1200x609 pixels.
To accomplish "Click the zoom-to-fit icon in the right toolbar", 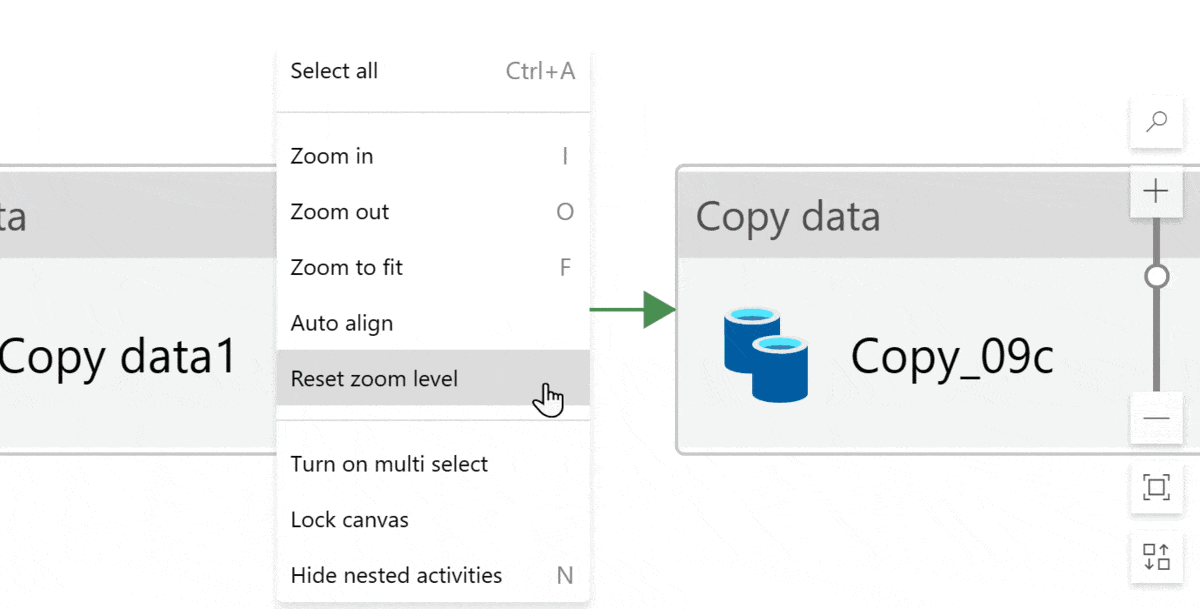I will tap(1156, 487).
